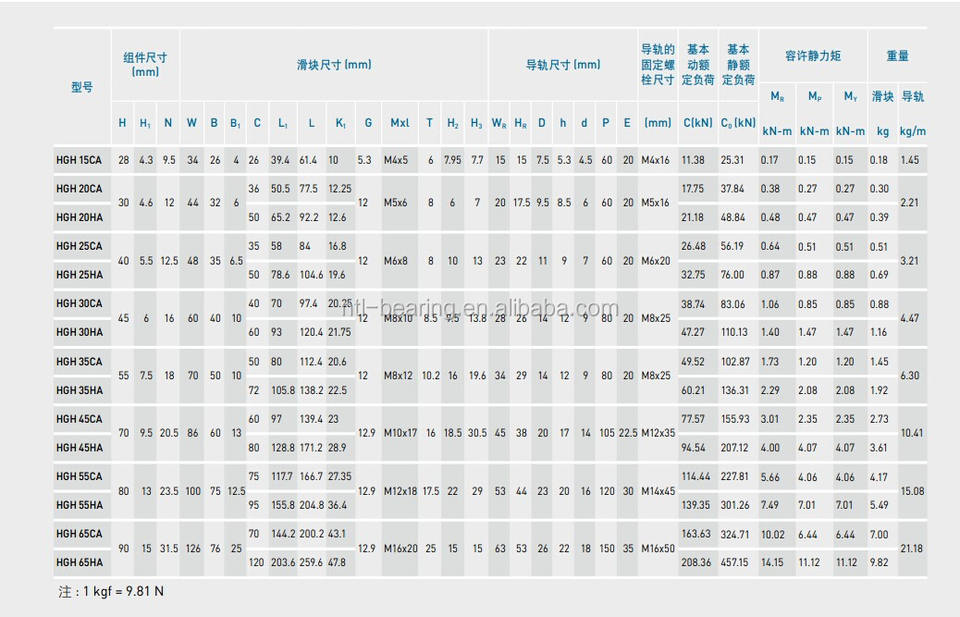The width and height of the screenshot is (960, 617).
Task: Click the 滑块尺寸 (mm) header
Action: [334, 65]
